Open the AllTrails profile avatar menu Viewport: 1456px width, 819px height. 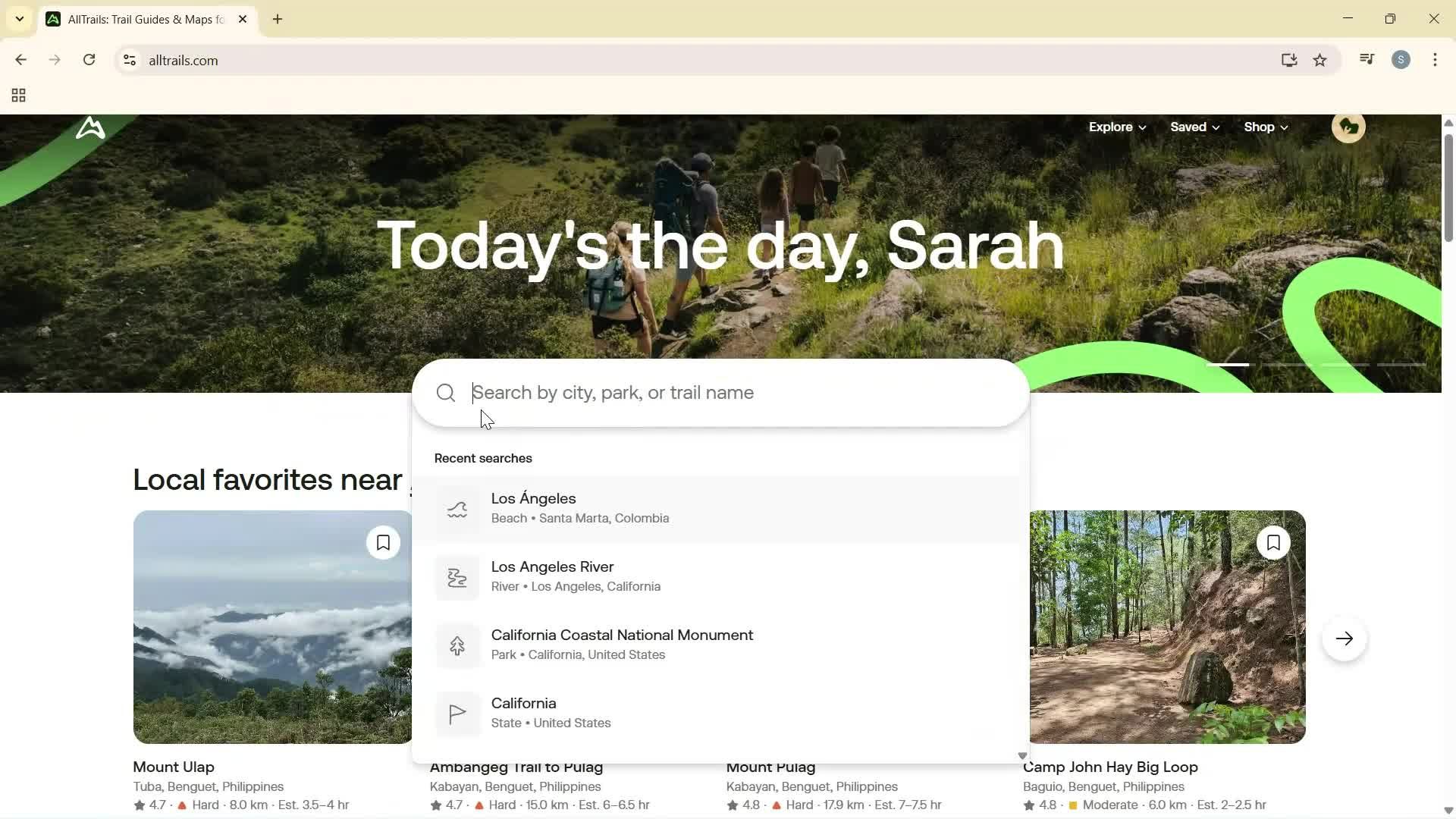1348,127
